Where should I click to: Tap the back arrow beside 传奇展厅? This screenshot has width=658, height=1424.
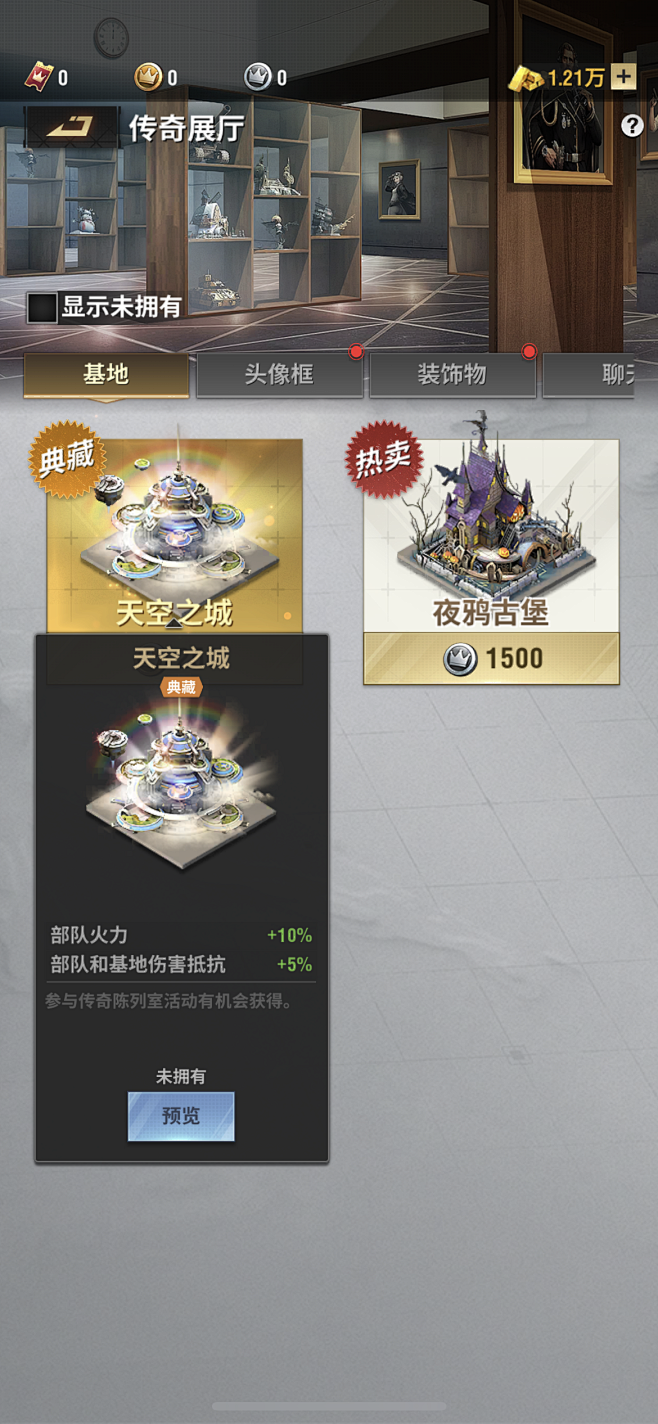point(72,127)
